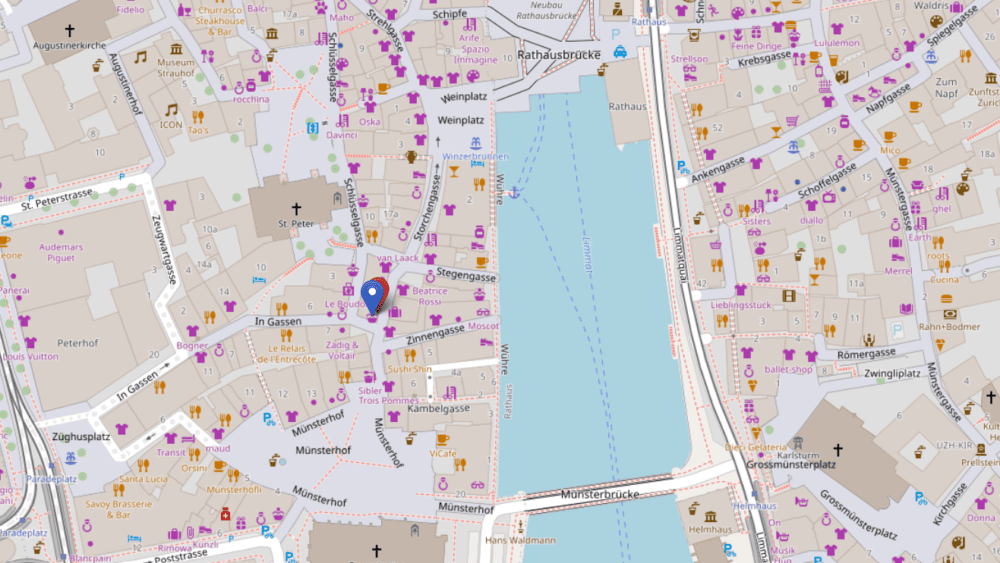
Task: Select the taxi icon near Rathausbrücke
Action: click(x=620, y=52)
